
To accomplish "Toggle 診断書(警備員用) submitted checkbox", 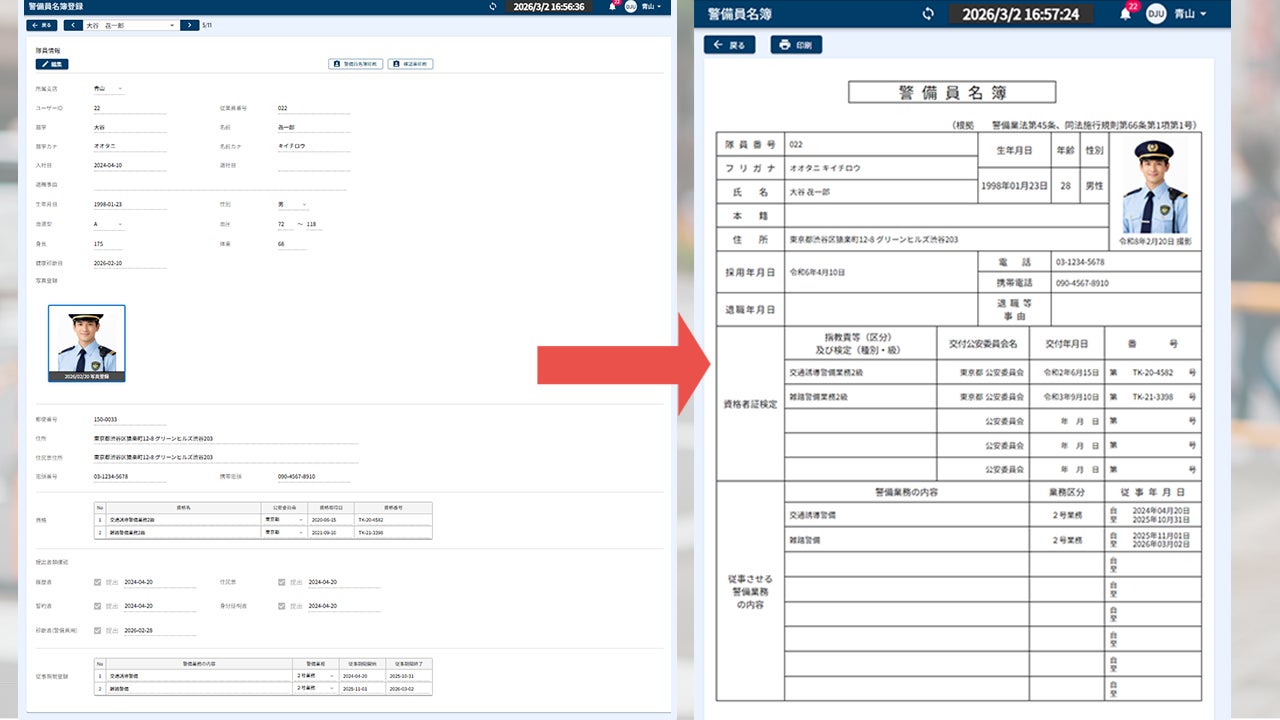I will [98, 631].
